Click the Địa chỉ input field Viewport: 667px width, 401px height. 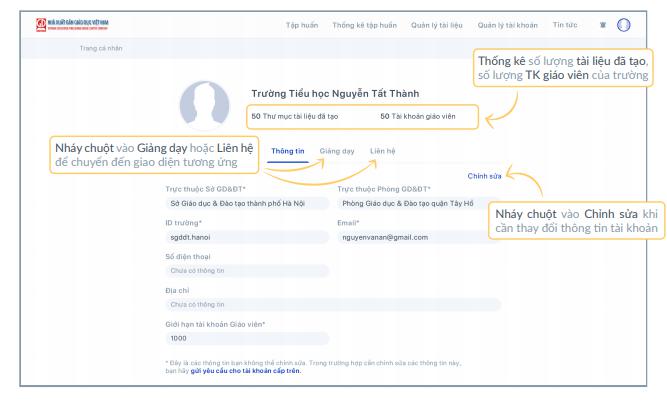tap(333, 304)
